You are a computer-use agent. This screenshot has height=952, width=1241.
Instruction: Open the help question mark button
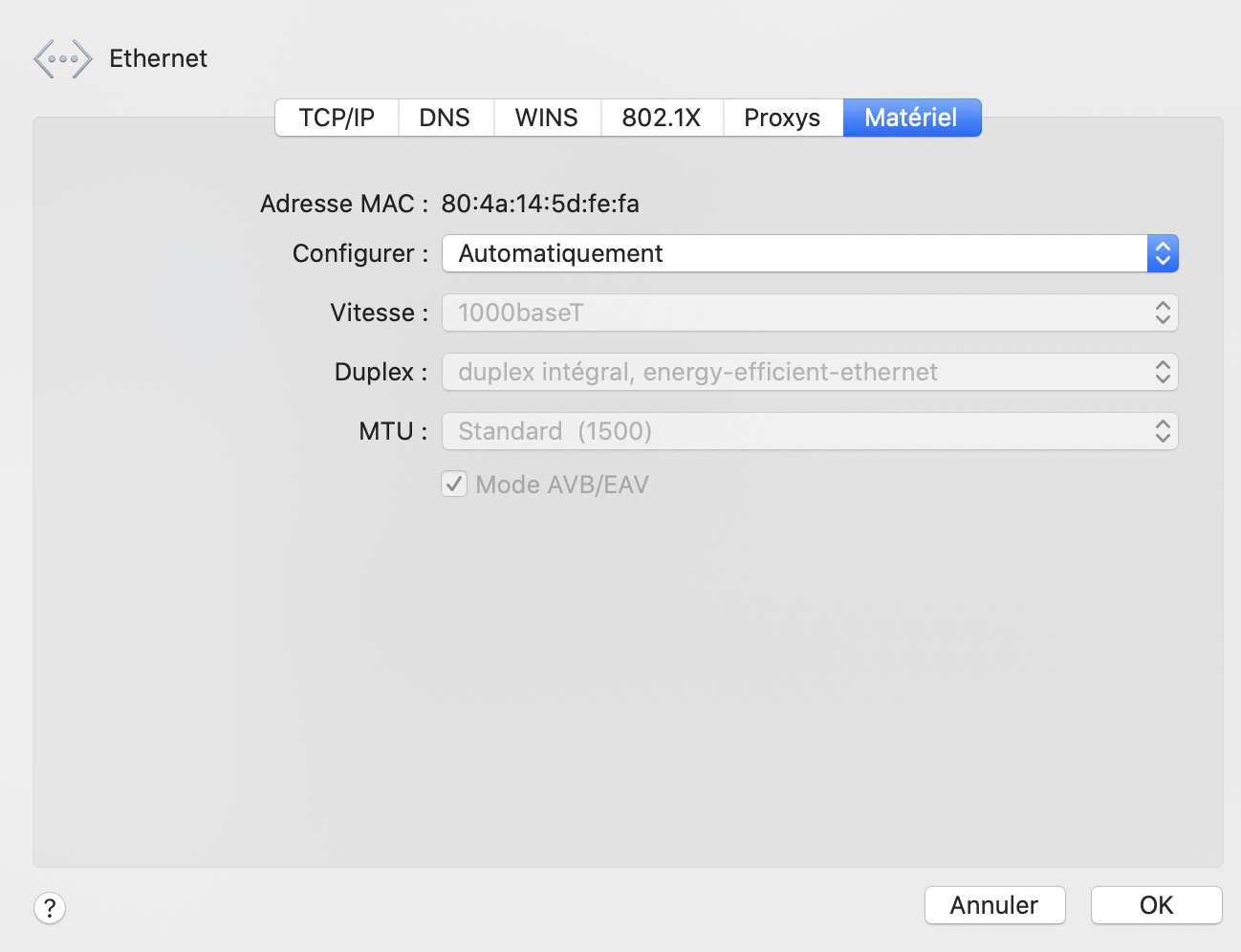point(50,907)
